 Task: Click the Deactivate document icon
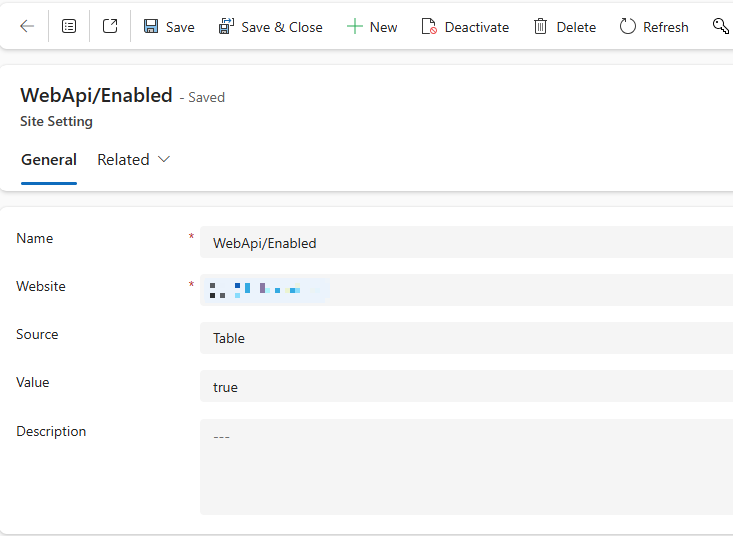click(x=429, y=27)
